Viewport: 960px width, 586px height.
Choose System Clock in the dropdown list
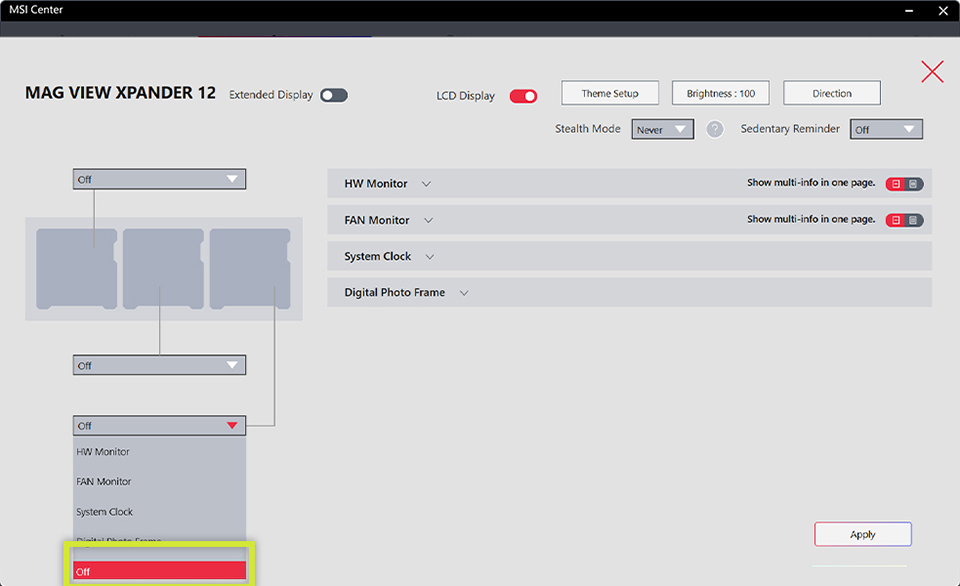click(x=159, y=511)
